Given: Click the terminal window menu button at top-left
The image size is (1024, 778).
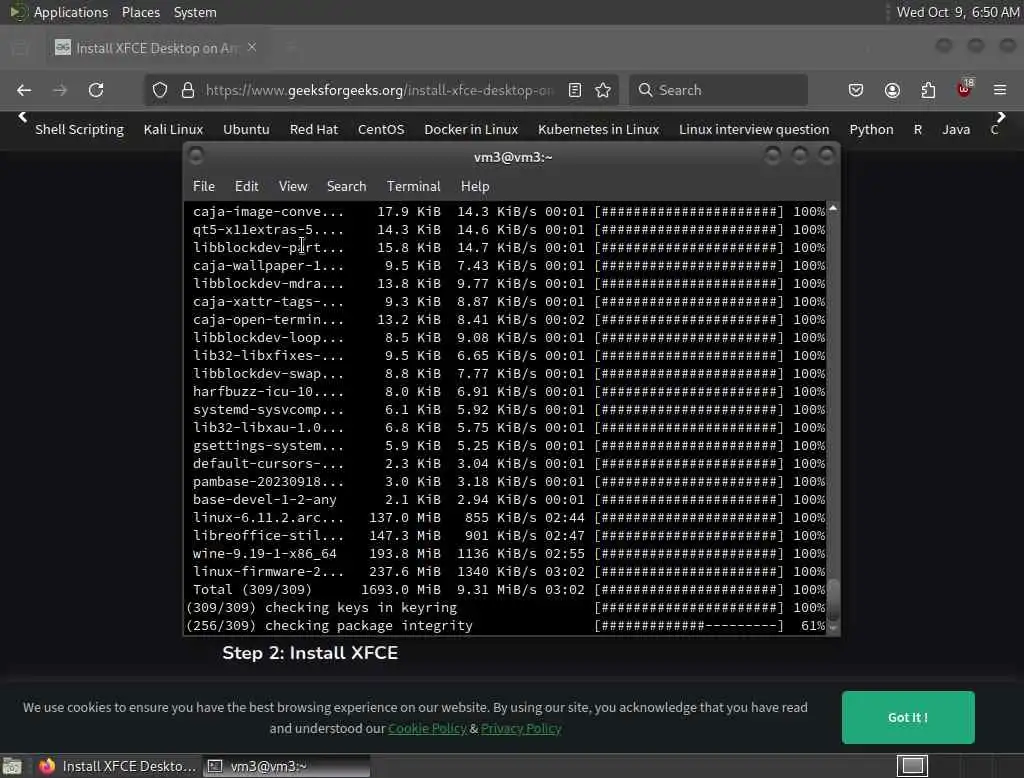Looking at the screenshot, I should coord(196,156).
